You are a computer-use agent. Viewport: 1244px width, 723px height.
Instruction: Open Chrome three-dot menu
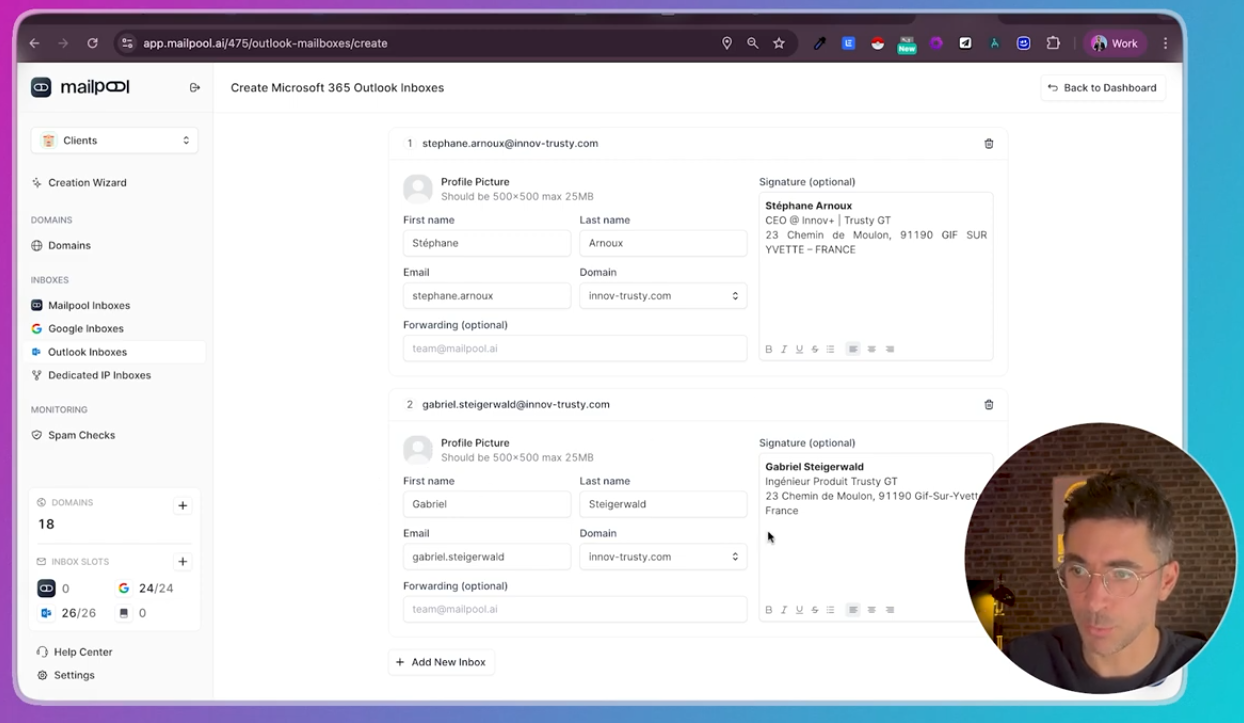click(x=1165, y=44)
